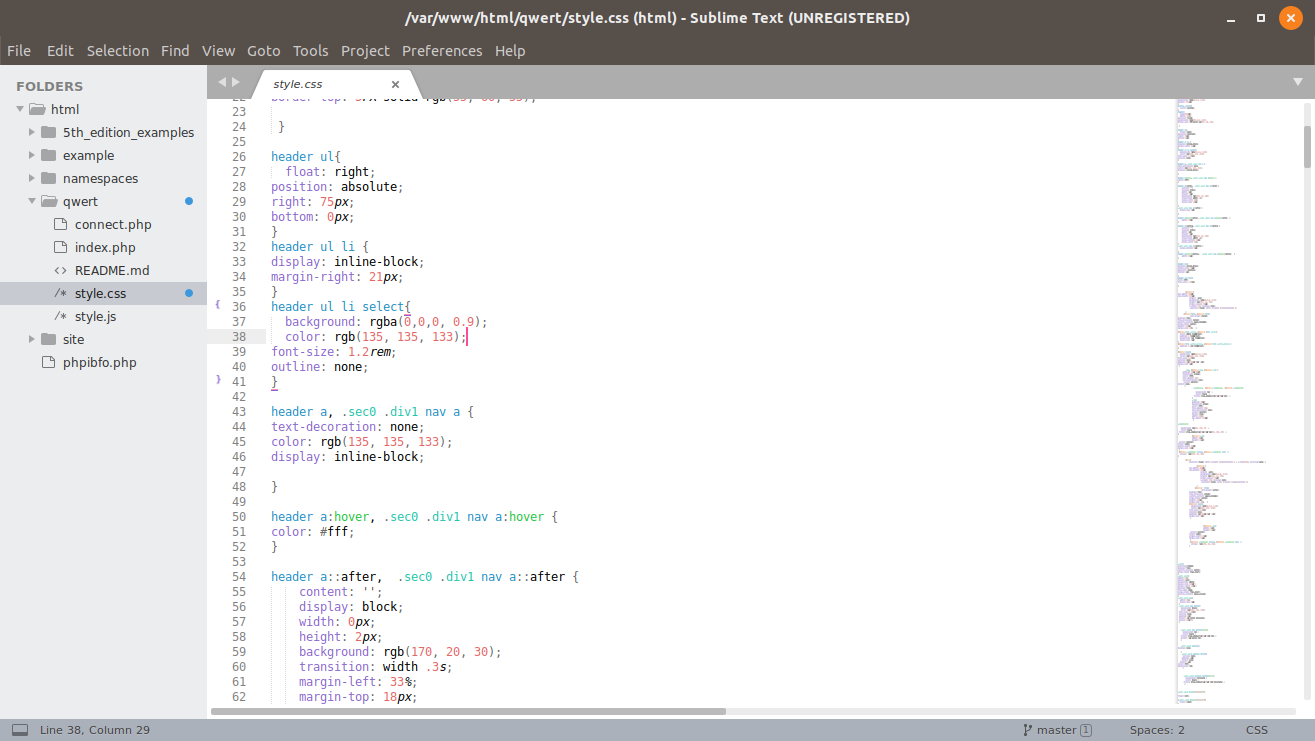Click the opening bracket gutter marker at line 36
The image size is (1315, 741).
pos(218,304)
